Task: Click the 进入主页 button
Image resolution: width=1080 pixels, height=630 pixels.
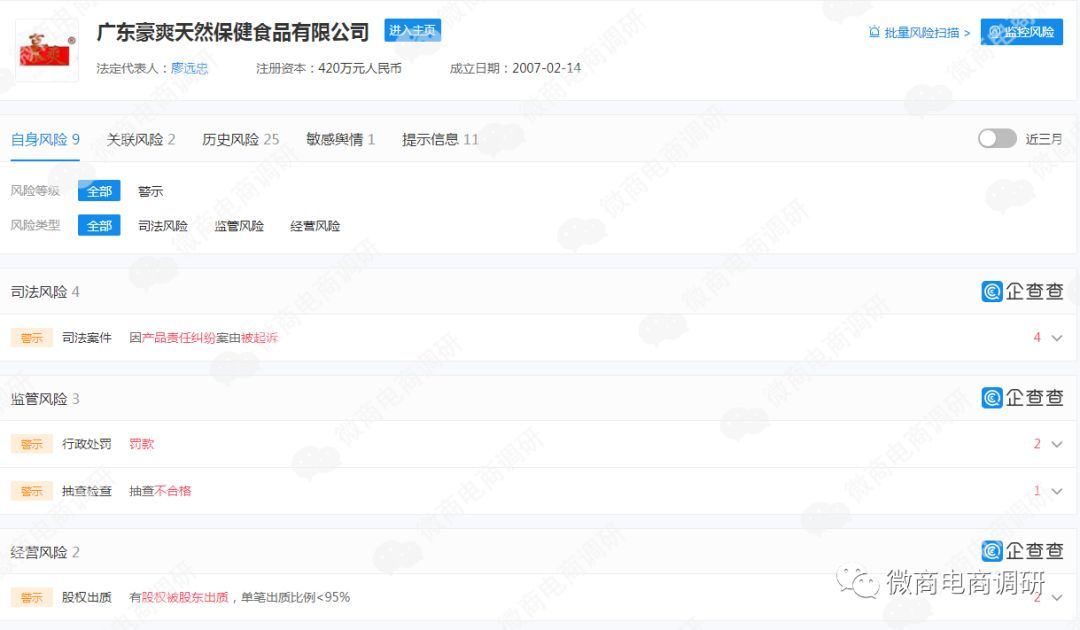Action: (x=412, y=31)
